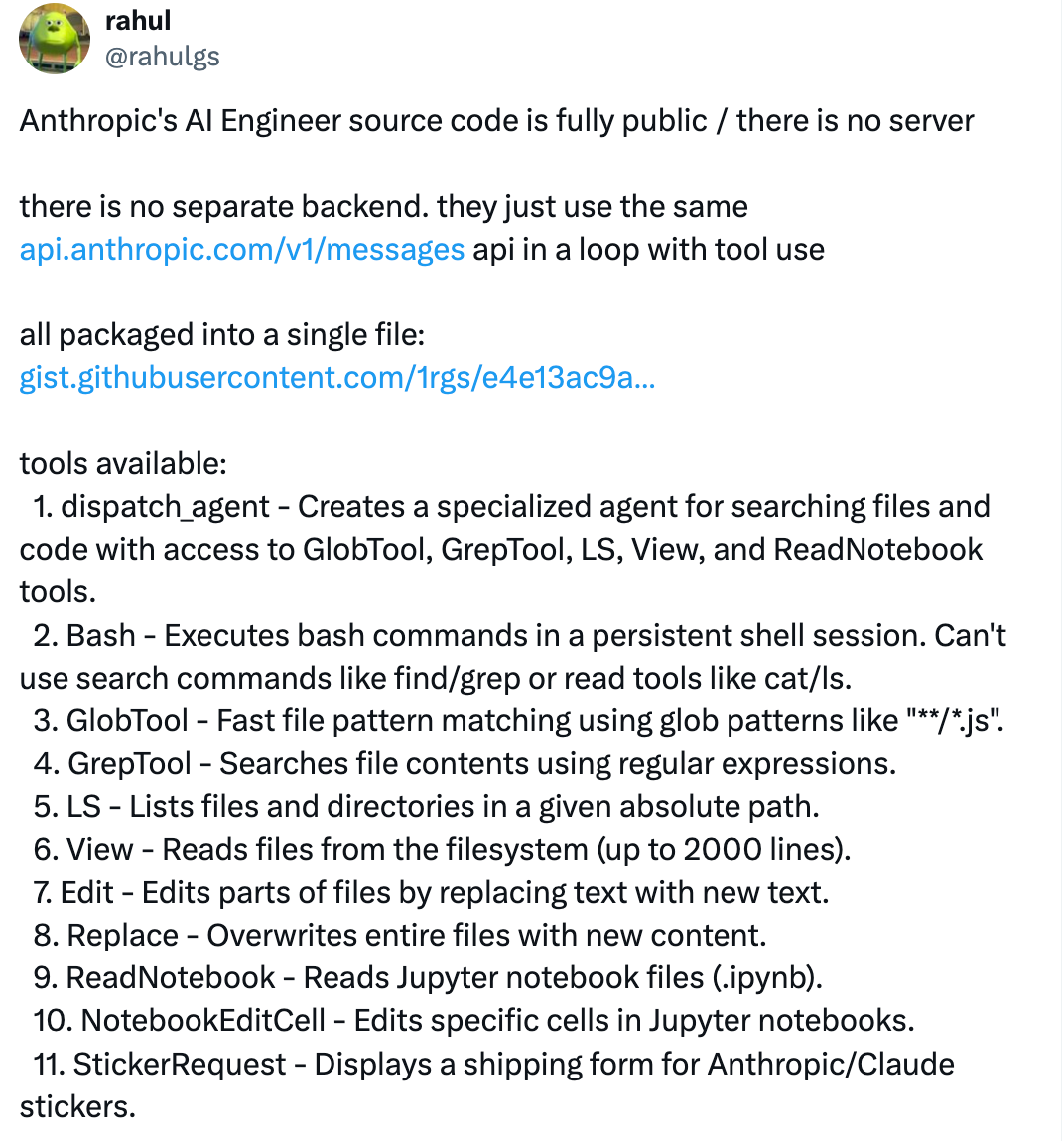1064x1141 pixels.
Task: Click the 'tools available:' line
Action: (x=123, y=463)
